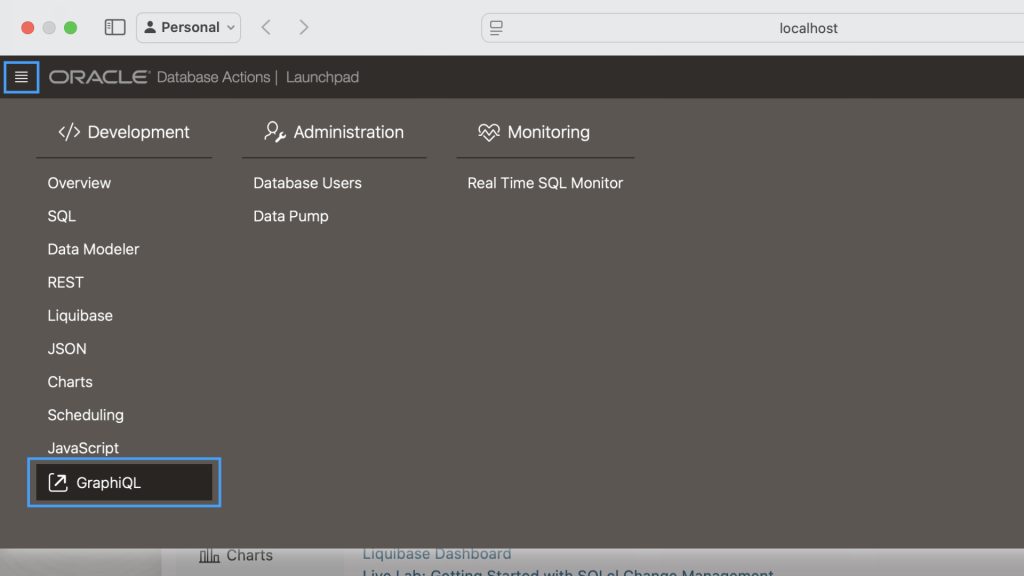Click the Charts bar-graph icon at bottom

click(209, 556)
